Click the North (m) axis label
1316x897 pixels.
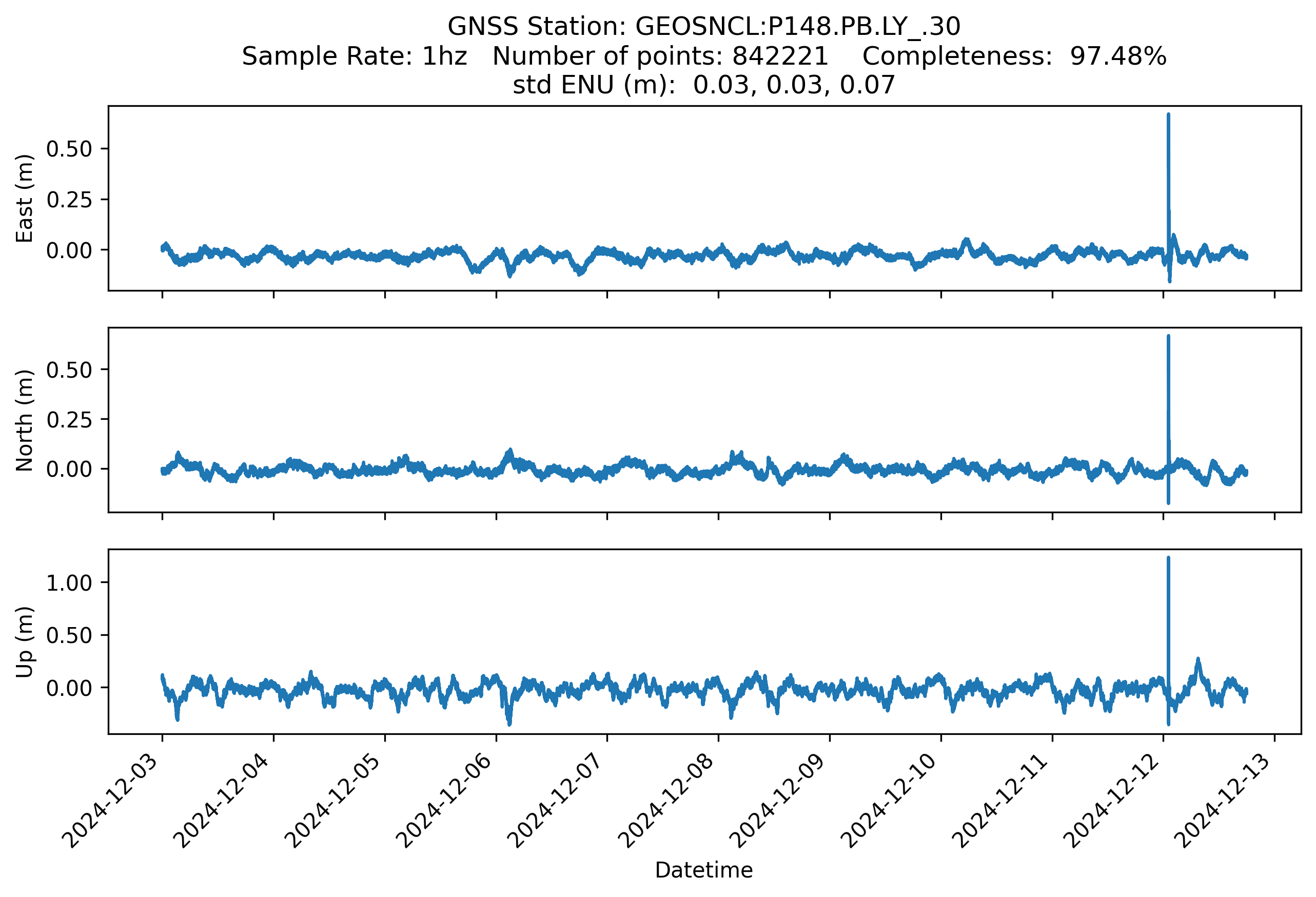24,420
